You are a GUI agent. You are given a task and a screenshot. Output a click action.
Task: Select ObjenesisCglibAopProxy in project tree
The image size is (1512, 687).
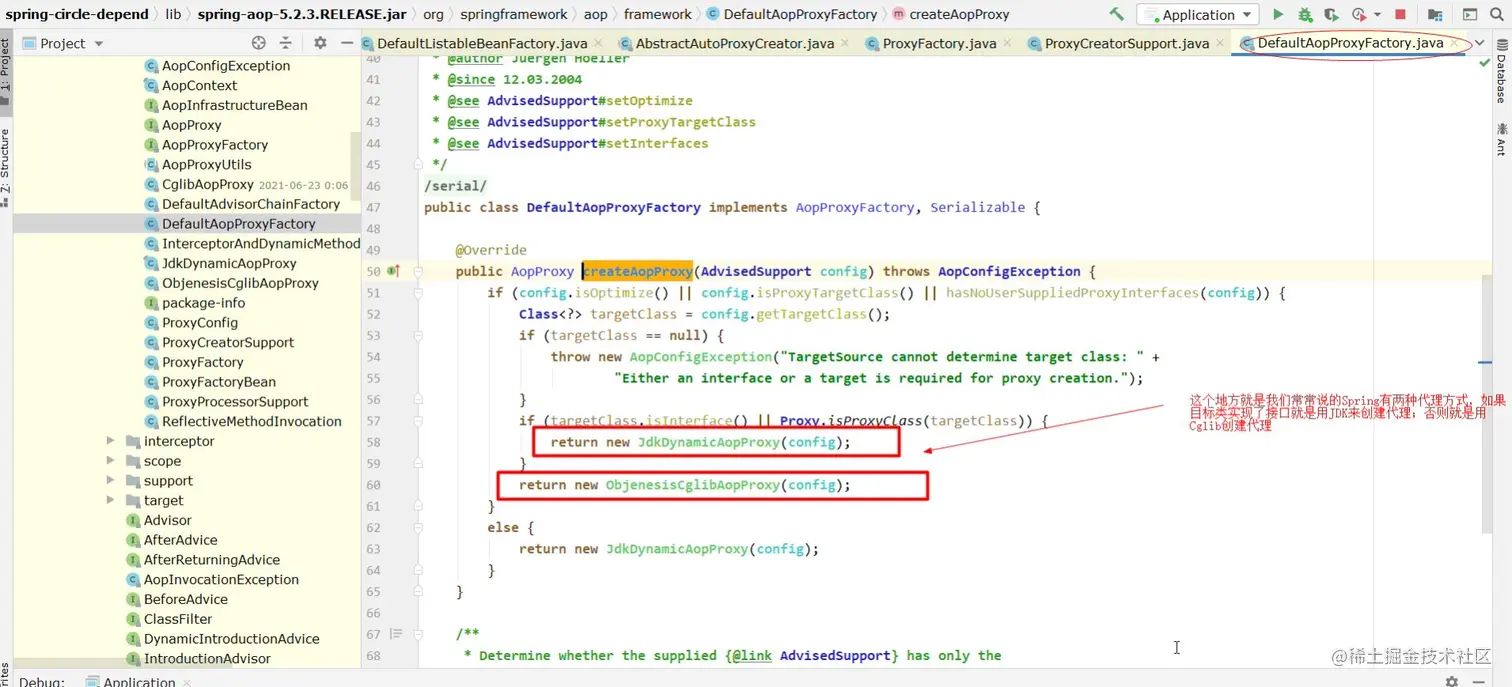coord(240,283)
